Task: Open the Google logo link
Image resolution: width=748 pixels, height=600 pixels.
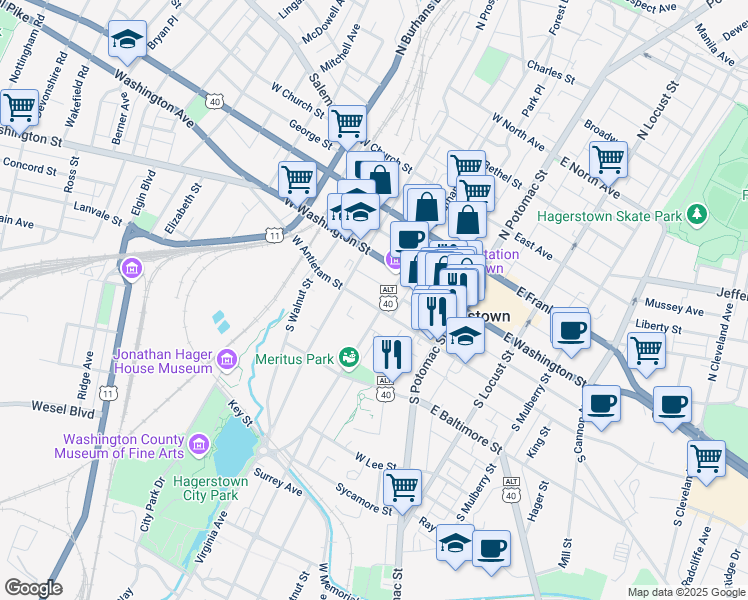Action: coord(33,588)
